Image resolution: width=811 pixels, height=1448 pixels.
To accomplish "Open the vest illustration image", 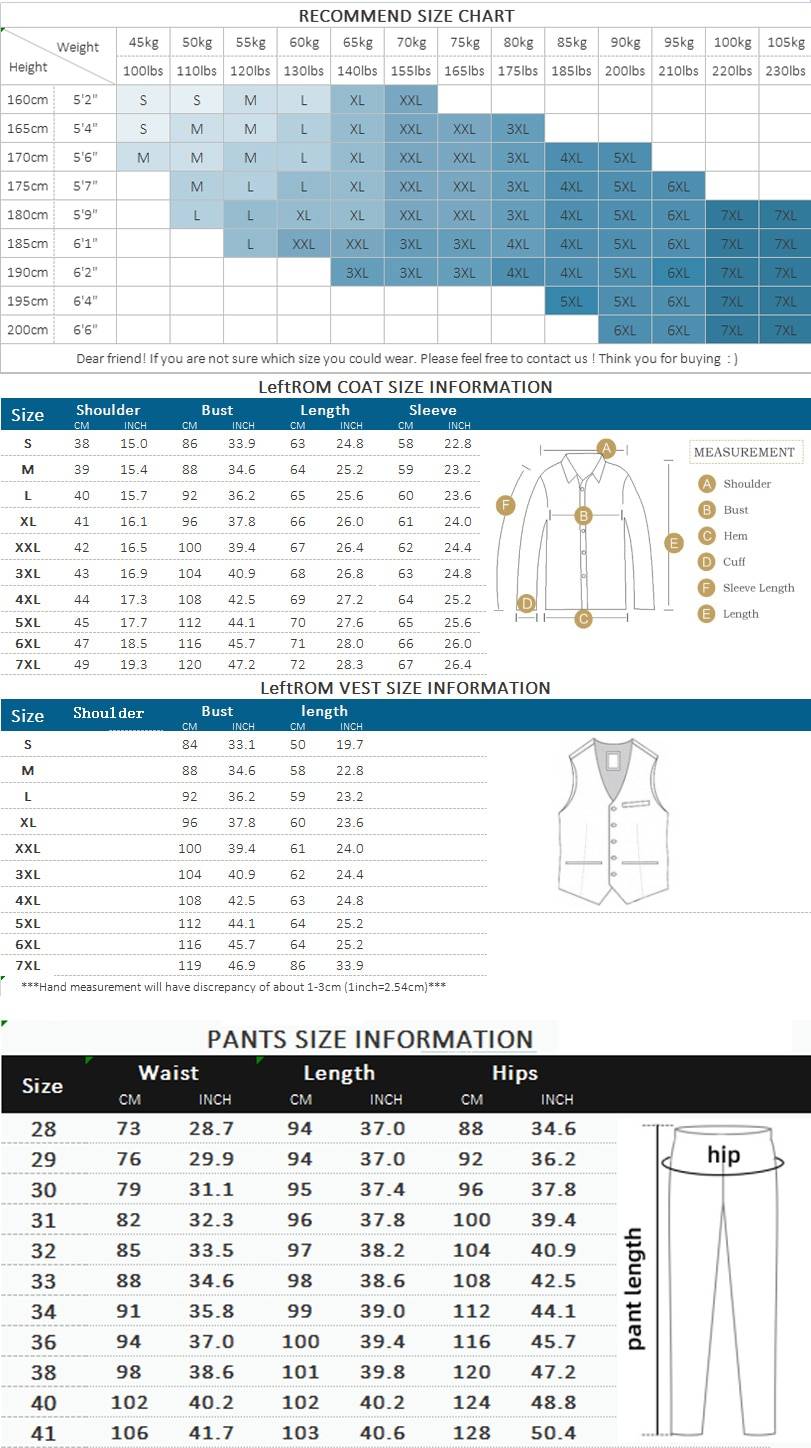I will [x=611, y=821].
